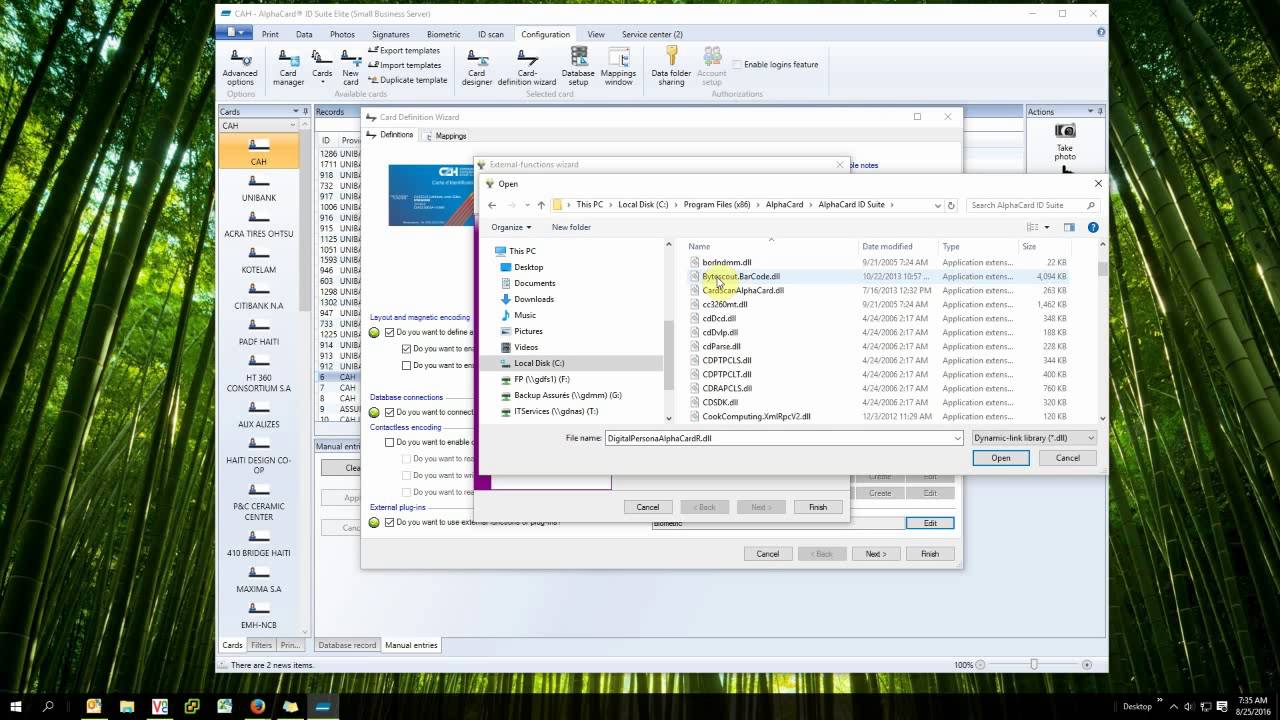The width and height of the screenshot is (1280, 720).
Task: Click Import templates
Action: (404, 65)
